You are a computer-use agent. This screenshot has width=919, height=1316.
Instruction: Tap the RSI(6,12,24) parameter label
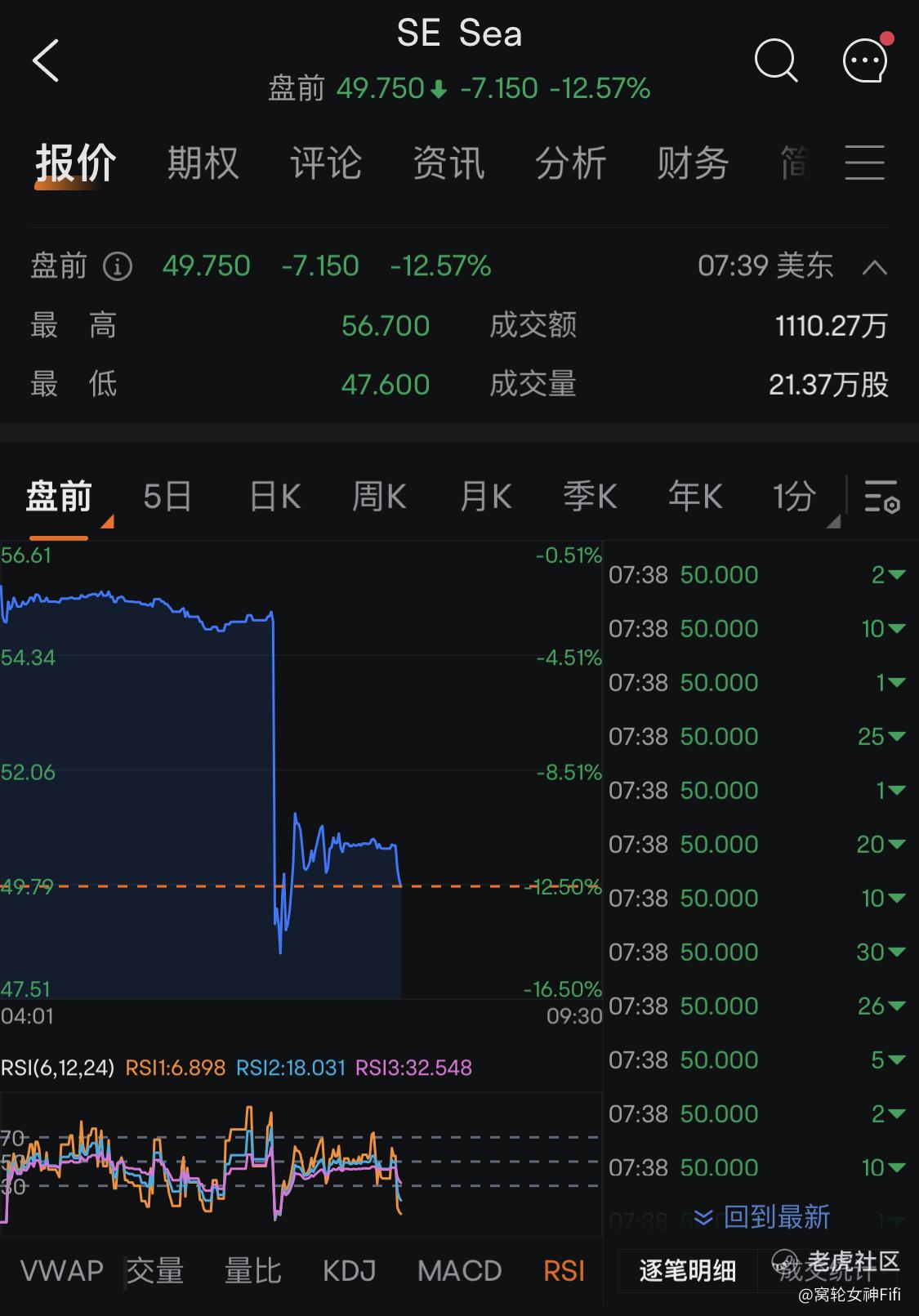[58, 1068]
